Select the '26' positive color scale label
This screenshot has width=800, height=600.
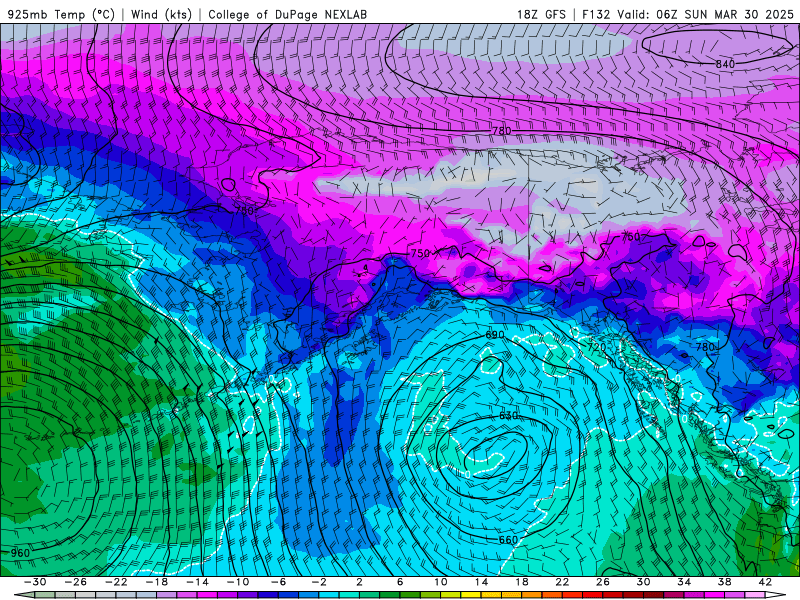click(x=603, y=582)
